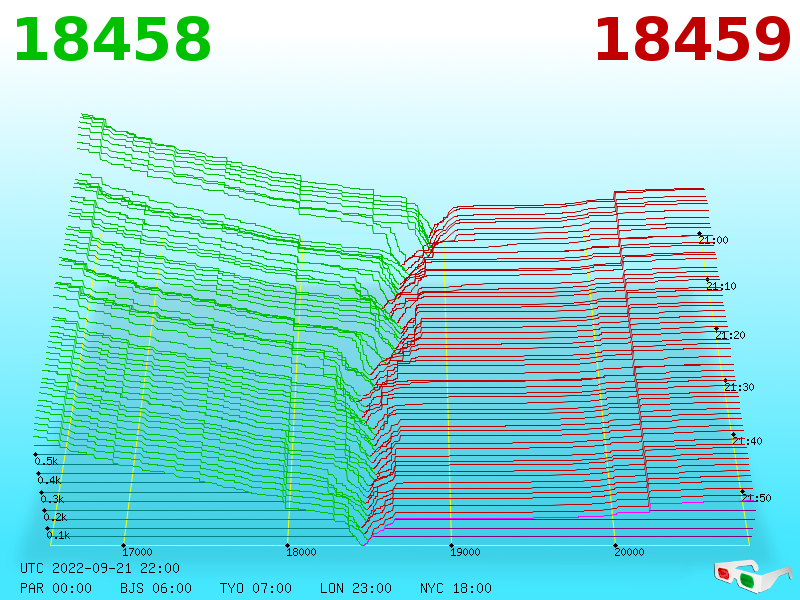Click the 21:00 time axis label
The image size is (800, 600).
tap(714, 240)
